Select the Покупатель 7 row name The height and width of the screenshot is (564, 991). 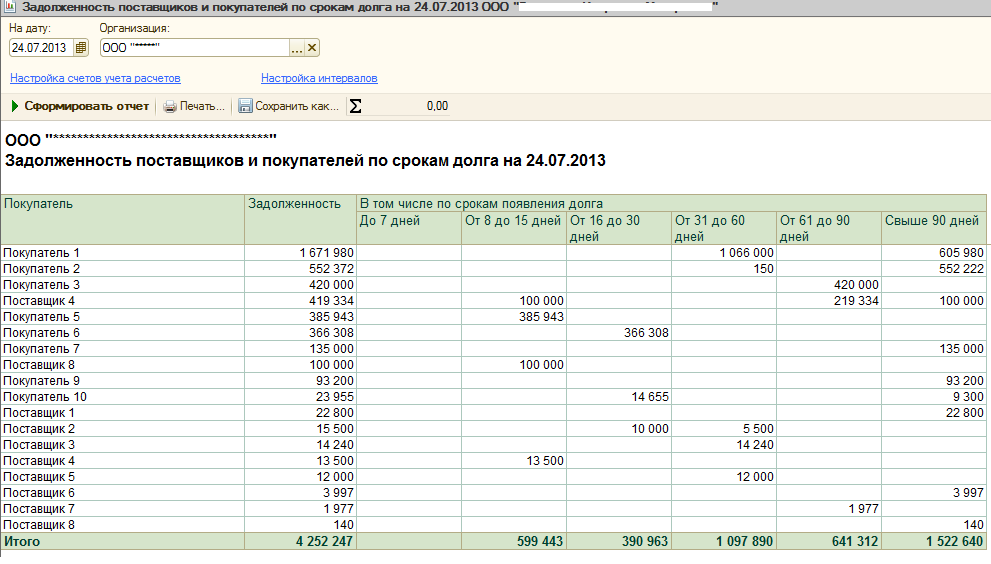(x=42, y=349)
